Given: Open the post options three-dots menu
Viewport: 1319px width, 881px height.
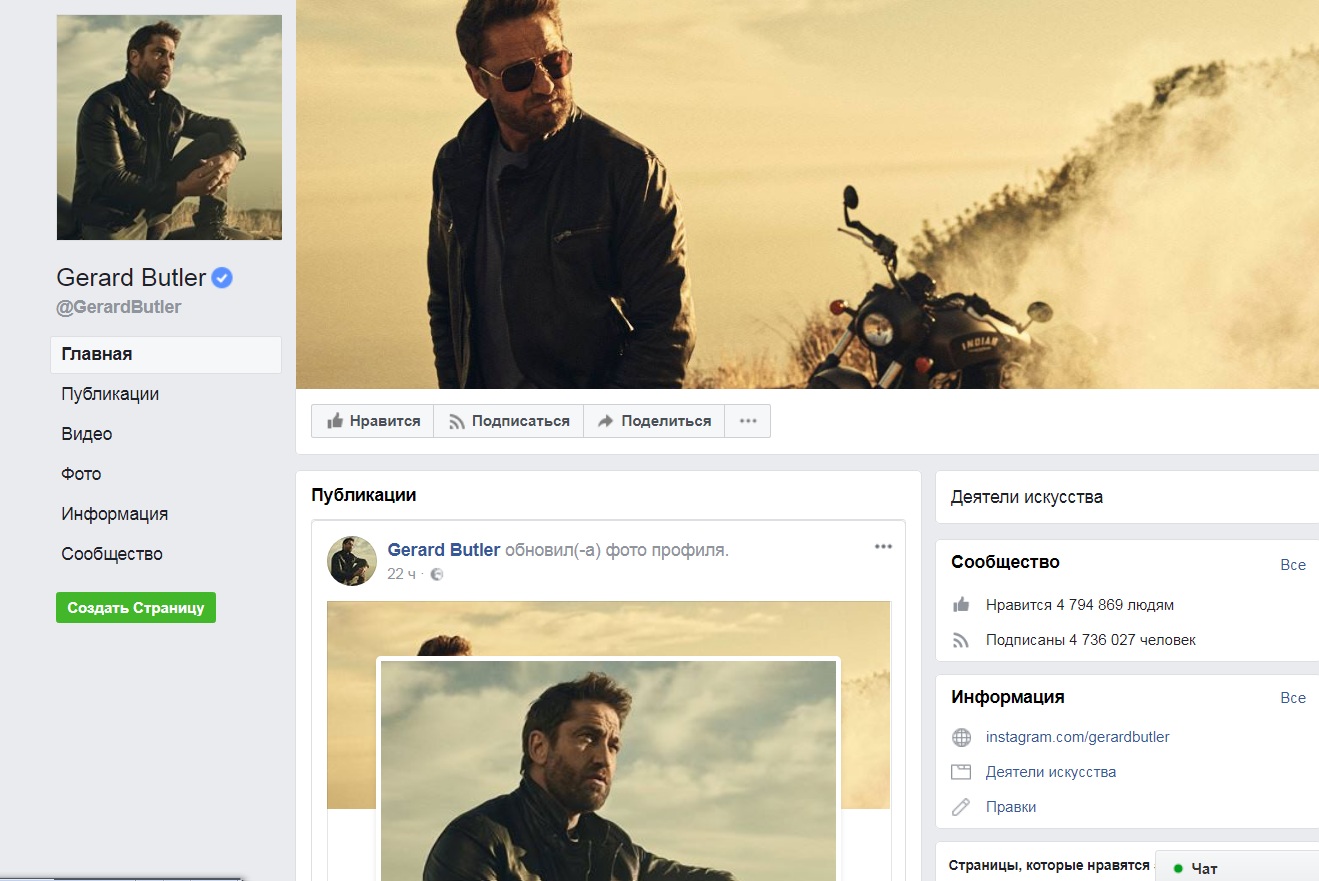Looking at the screenshot, I should 883,547.
